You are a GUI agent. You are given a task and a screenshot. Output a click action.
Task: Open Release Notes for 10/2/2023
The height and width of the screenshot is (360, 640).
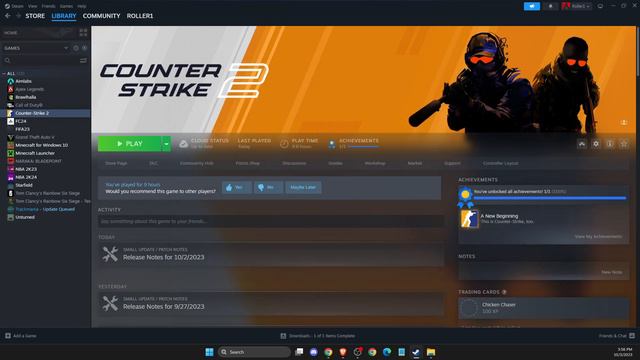pos(164,257)
